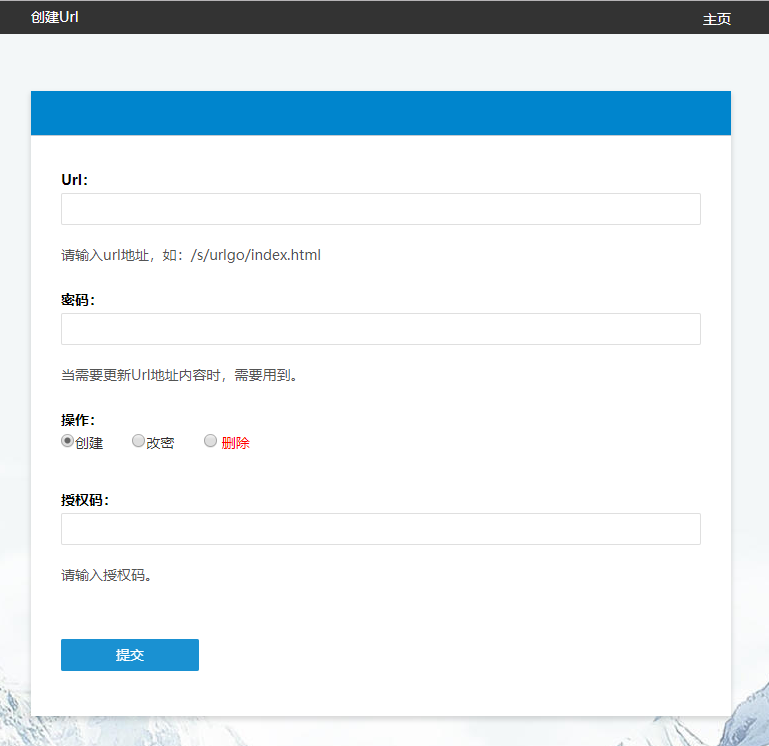
Task: Click the hint 请输入授权码。
Action: pos(106,575)
